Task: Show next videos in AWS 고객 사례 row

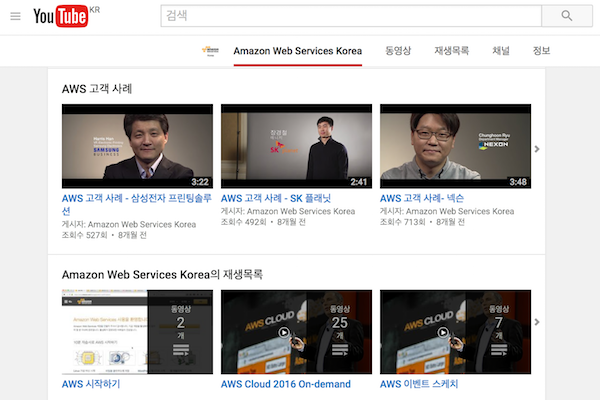Action: click(x=537, y=149)
